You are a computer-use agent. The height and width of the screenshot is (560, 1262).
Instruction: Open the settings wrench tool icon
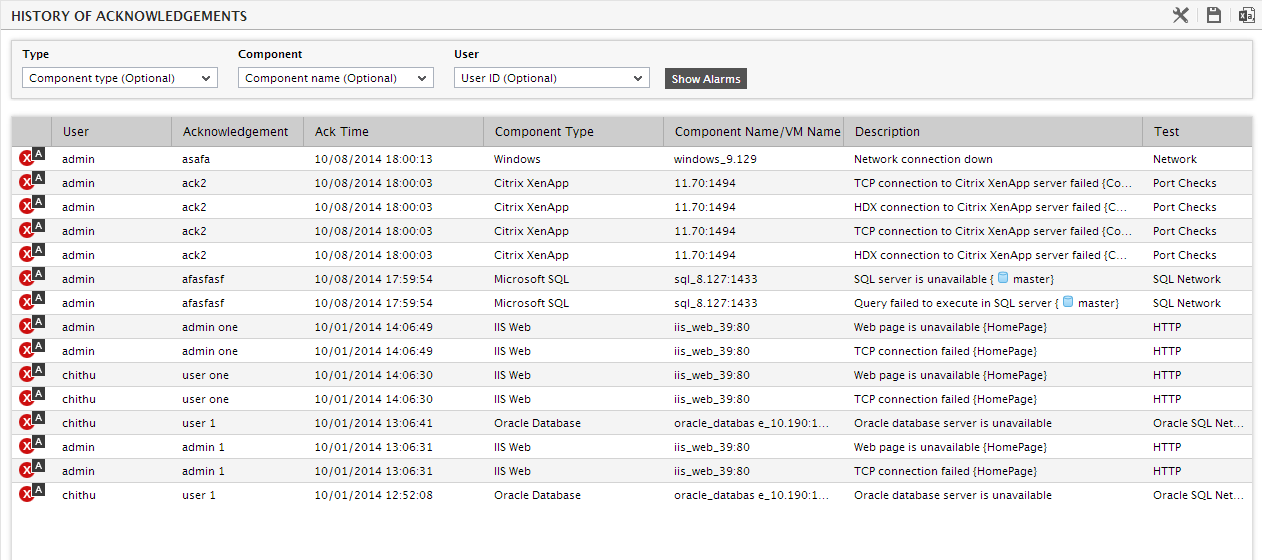[1181, 15]
